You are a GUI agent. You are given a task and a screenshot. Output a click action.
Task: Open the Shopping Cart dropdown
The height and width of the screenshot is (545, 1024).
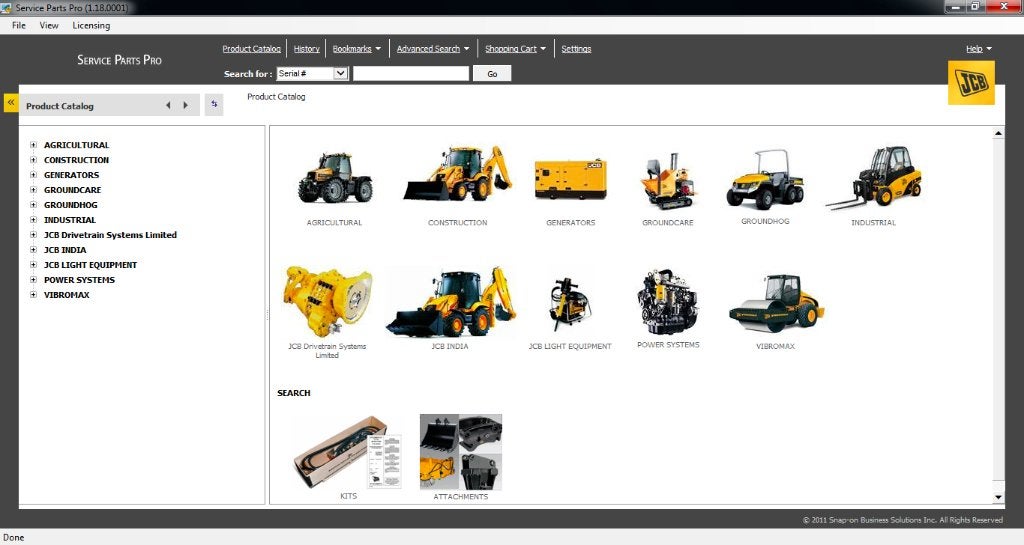(x=515, y=49)
